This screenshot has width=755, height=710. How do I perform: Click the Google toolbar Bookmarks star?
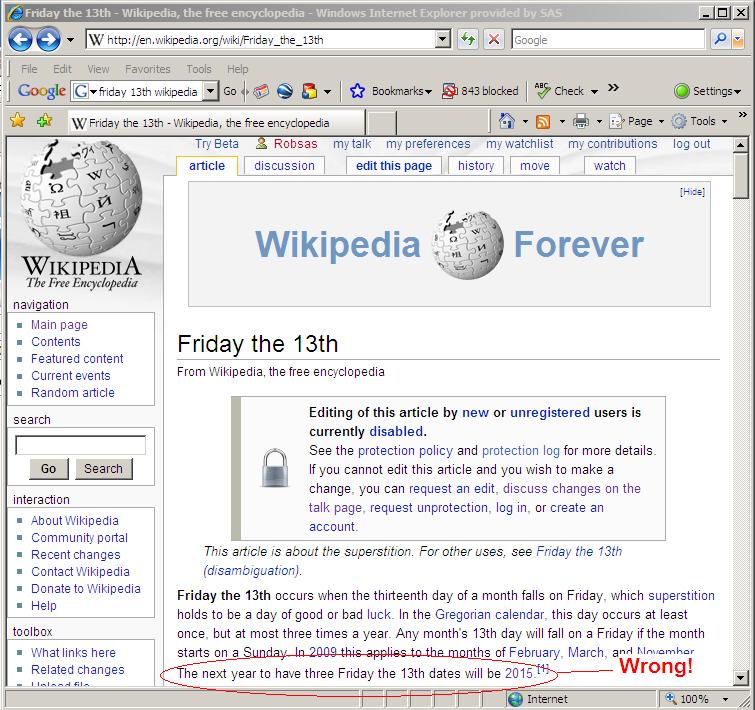[x=358, y=91]
